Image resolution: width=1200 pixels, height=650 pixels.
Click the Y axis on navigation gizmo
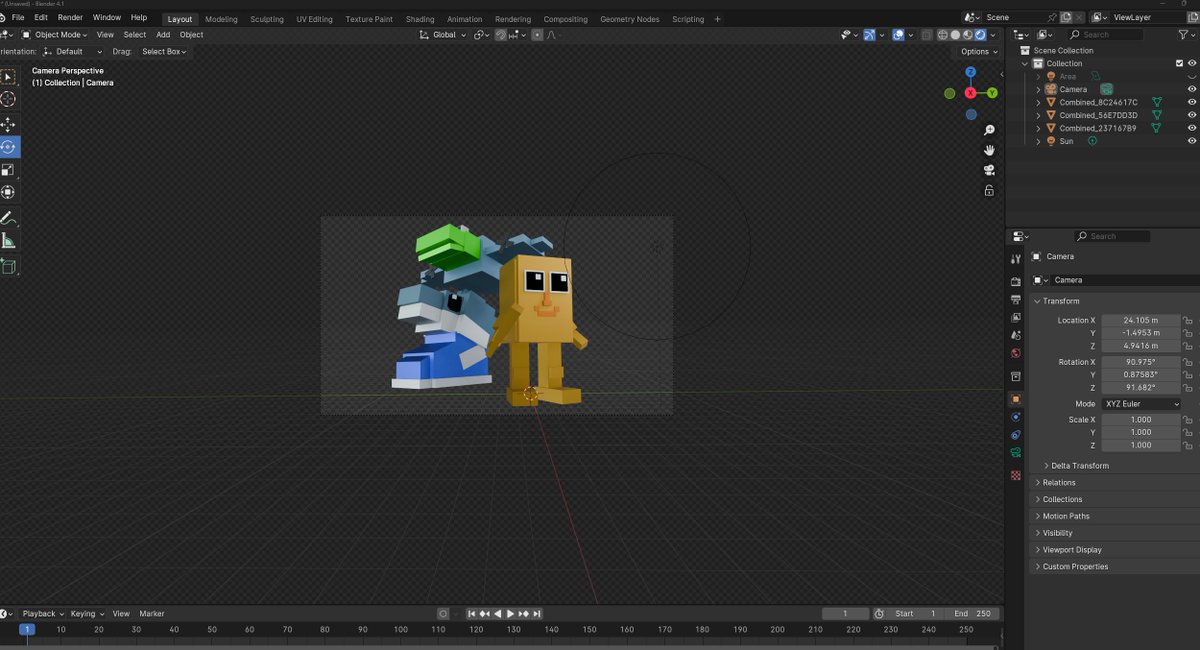coord(992,93)
